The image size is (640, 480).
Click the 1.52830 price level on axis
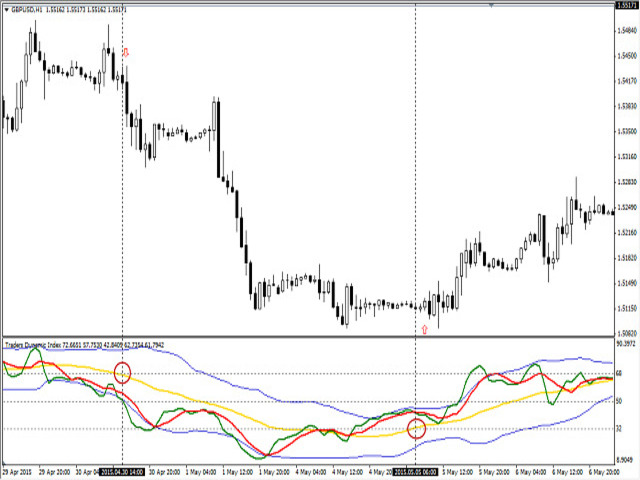625,182
